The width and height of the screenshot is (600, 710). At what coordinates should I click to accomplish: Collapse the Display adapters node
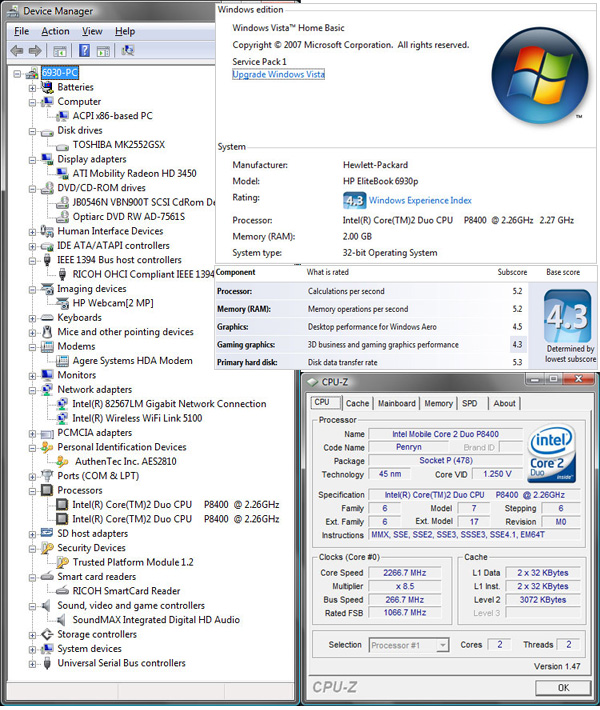[32, 160]
